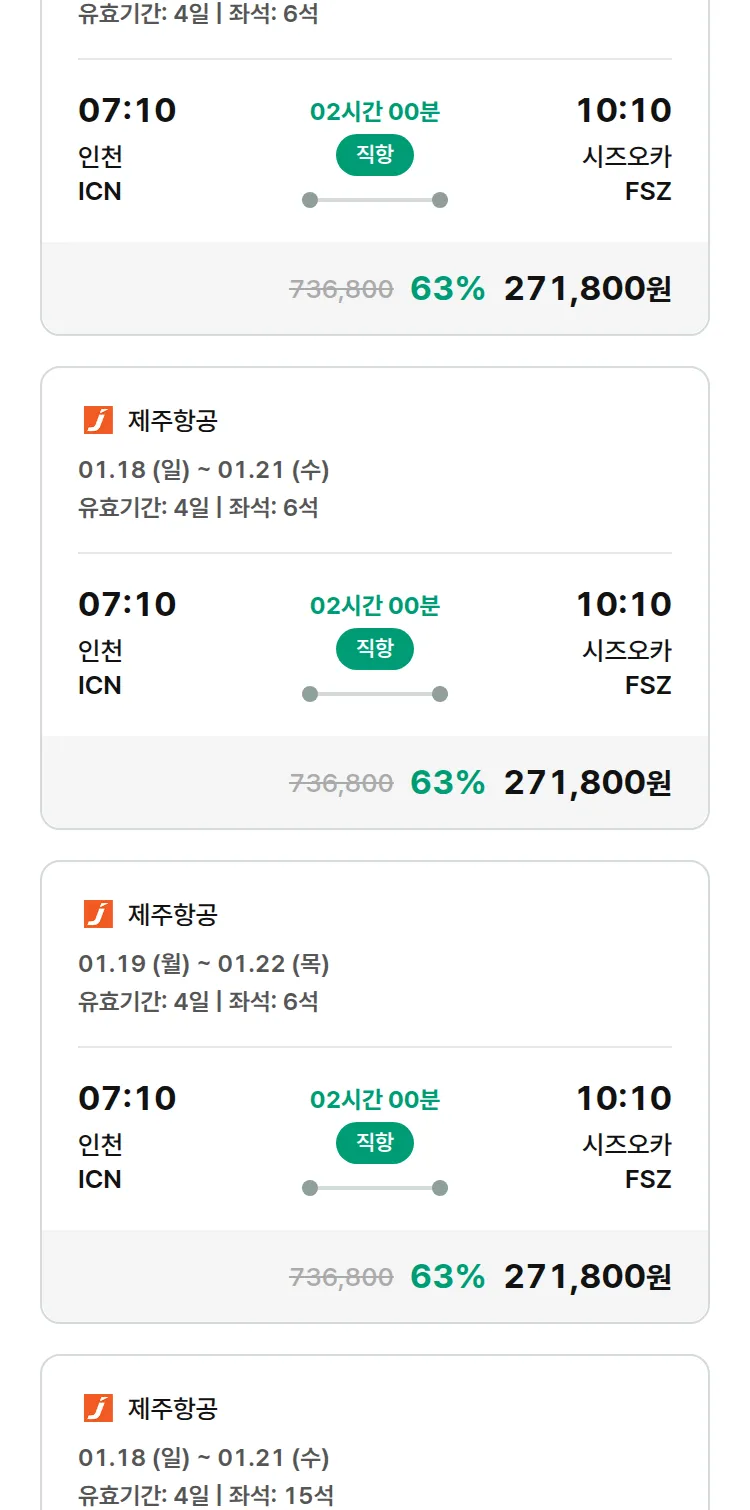The image size is (750, 1510).
Task: Tap the 10:10 arrival time in the 01.18 6석 card
Action: (x=623, y=604)
